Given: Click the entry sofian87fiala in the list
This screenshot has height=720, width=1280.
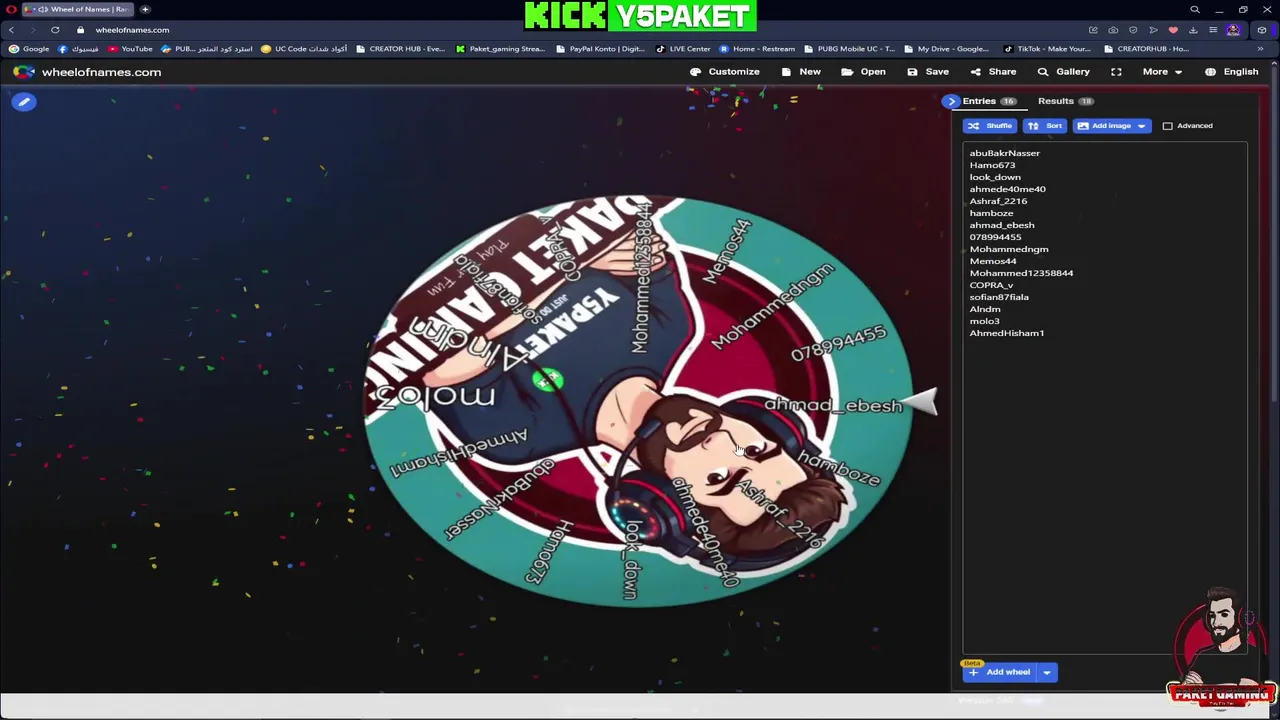Looking at the screenshot, I should pos(999,297).
